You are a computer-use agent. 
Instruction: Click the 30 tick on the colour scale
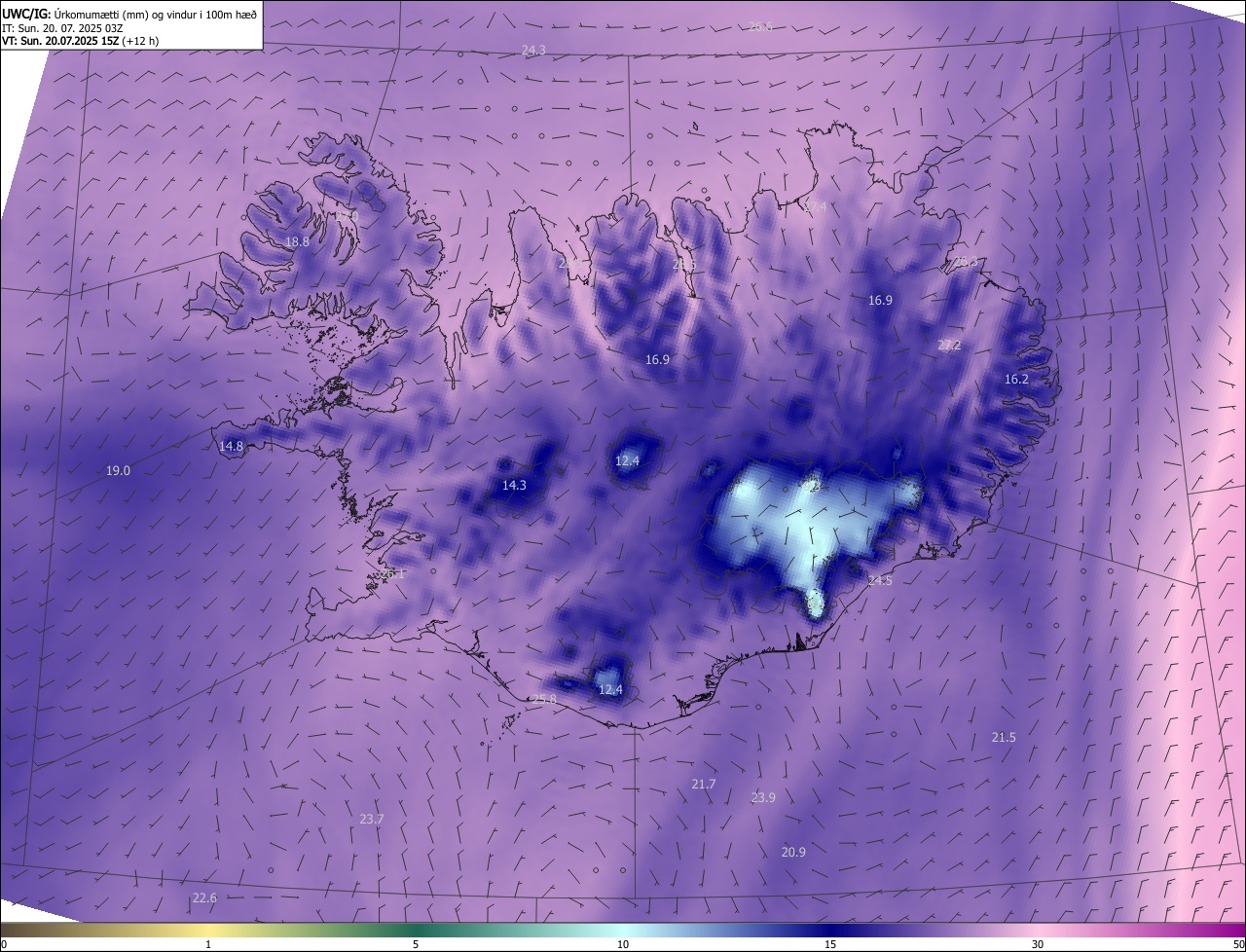(x=1038, y=944)
